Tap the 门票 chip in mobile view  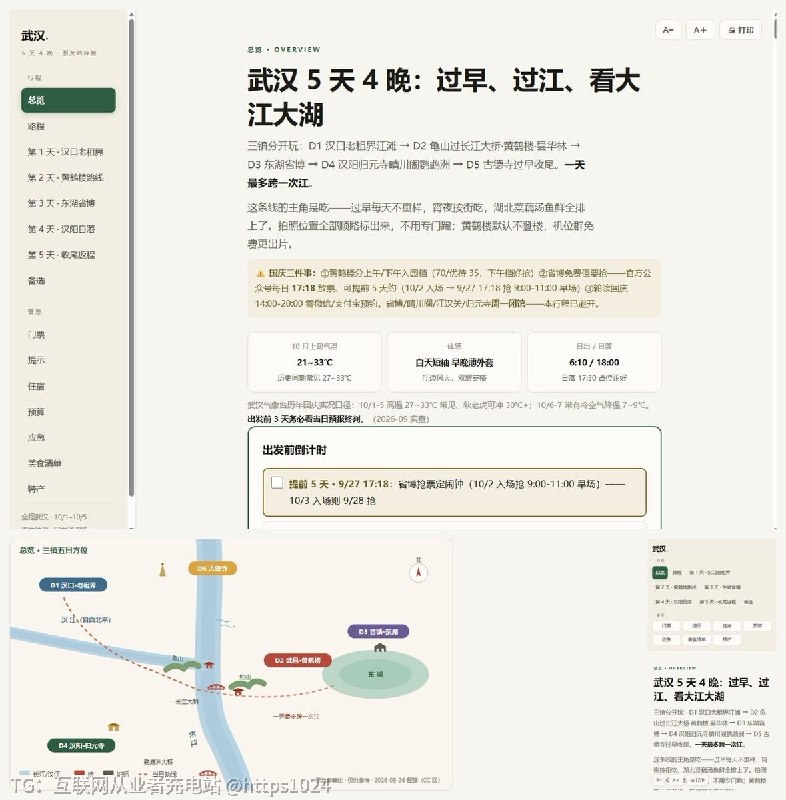pyautogui.click(x=666, y=626)
